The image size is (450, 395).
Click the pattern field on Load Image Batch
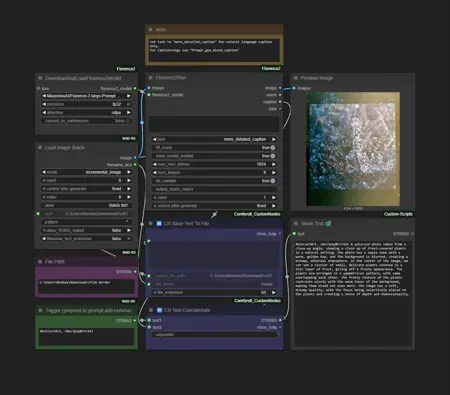tap(86, 222)
